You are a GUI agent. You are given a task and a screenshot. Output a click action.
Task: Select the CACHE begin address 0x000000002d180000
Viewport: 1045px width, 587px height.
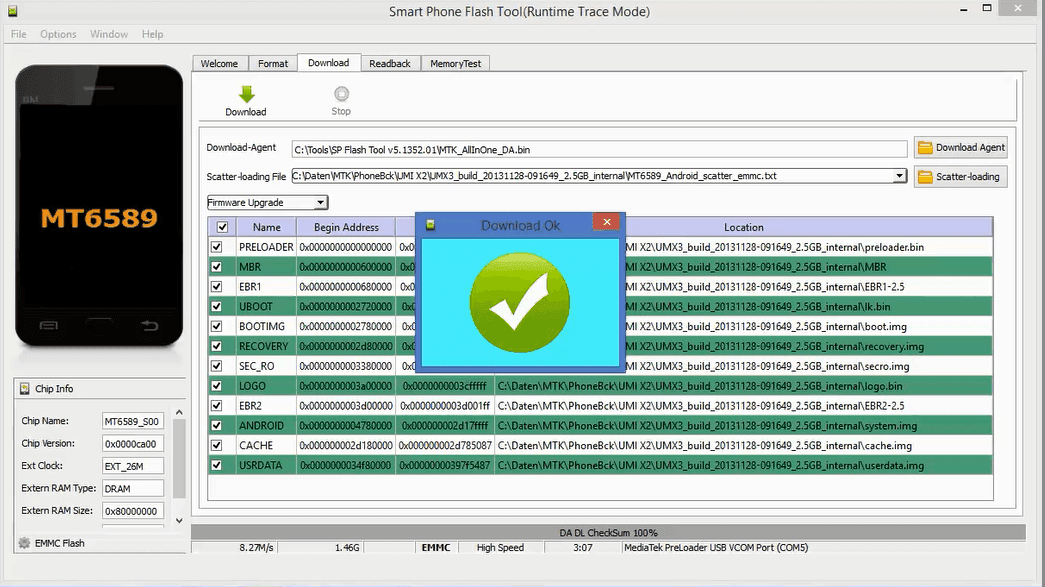[346, 445]
